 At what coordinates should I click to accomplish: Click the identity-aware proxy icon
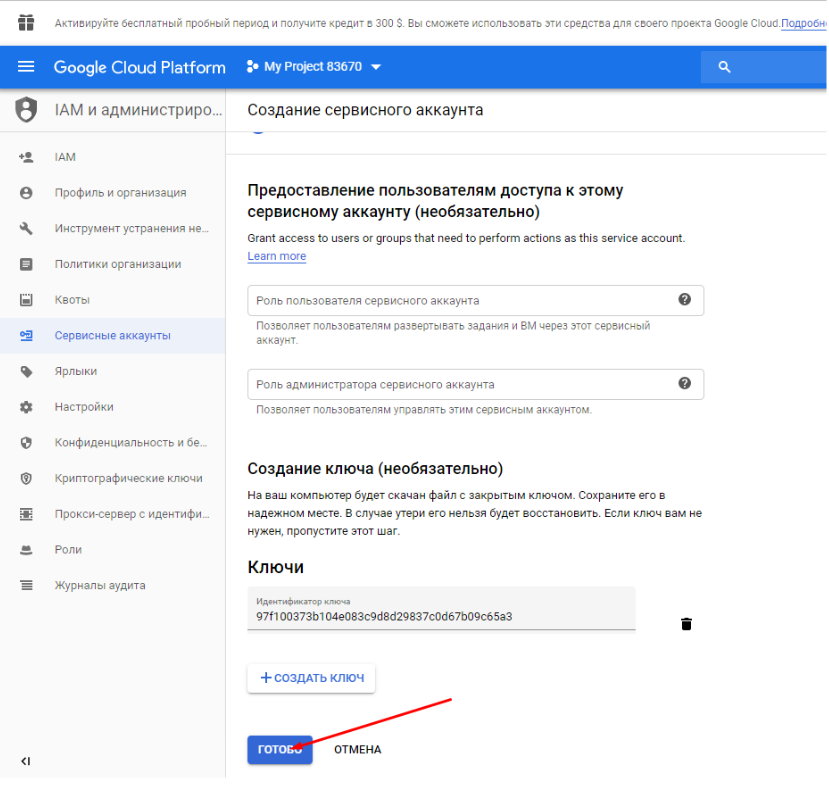tap(26, 514)
